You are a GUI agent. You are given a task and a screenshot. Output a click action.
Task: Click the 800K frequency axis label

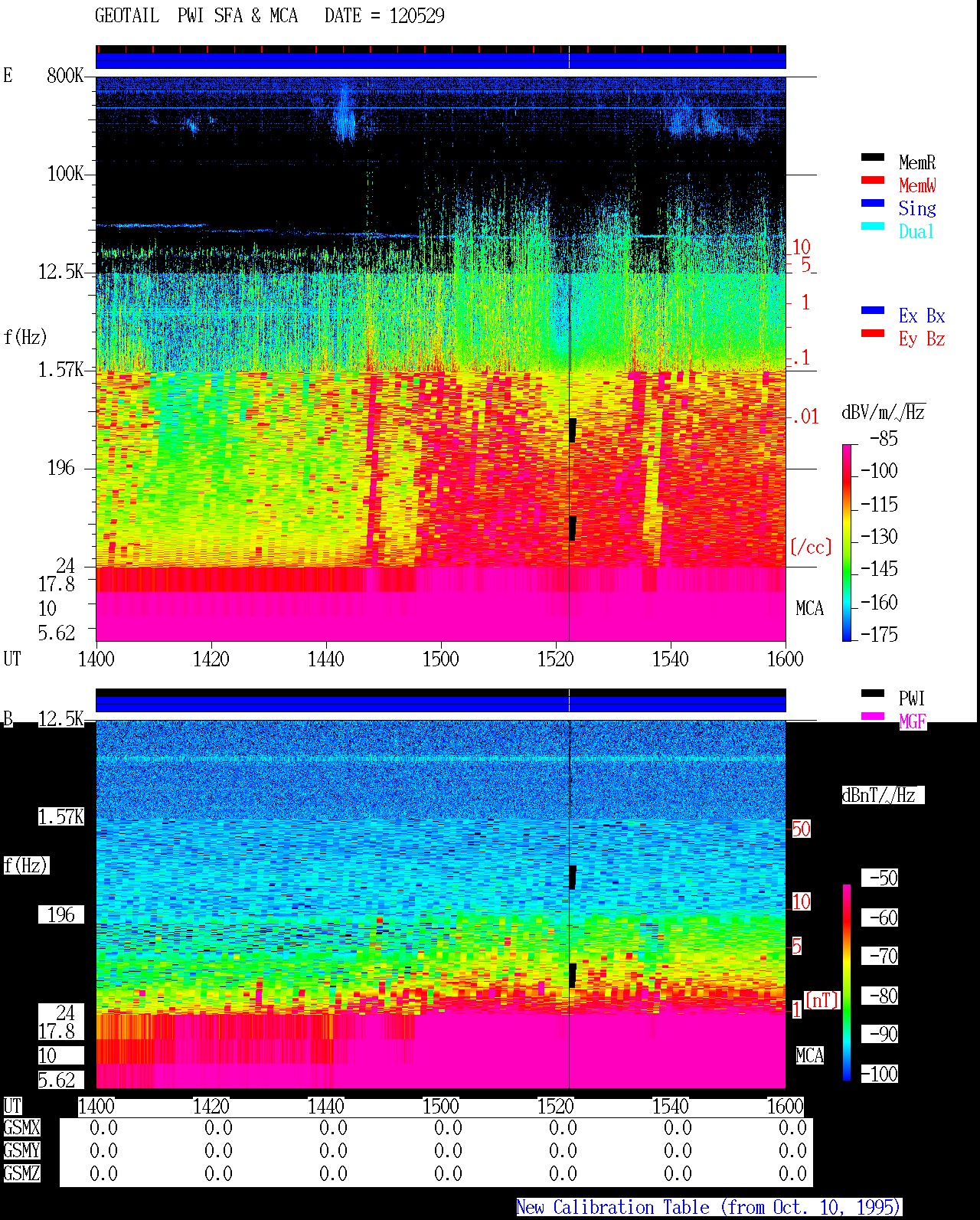pos(65,76)
